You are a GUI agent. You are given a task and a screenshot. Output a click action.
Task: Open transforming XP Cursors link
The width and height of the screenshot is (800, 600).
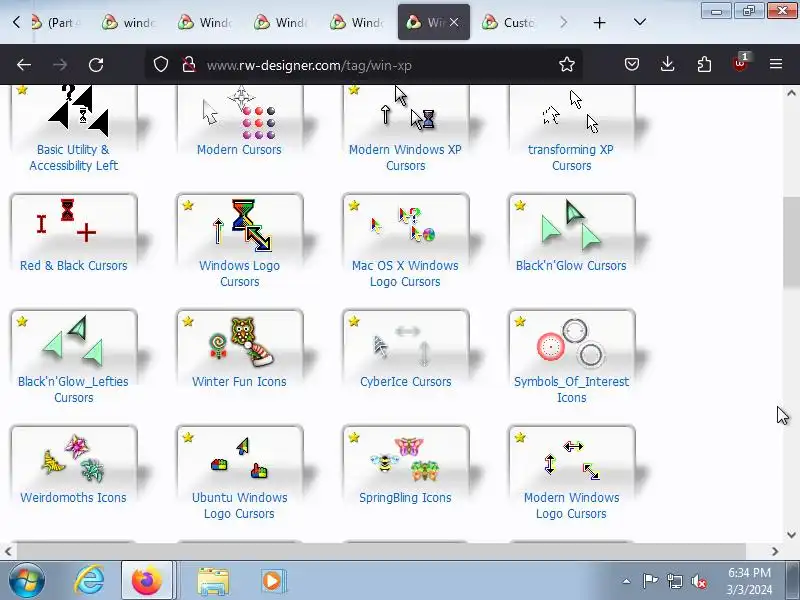[x=571, y=158]
